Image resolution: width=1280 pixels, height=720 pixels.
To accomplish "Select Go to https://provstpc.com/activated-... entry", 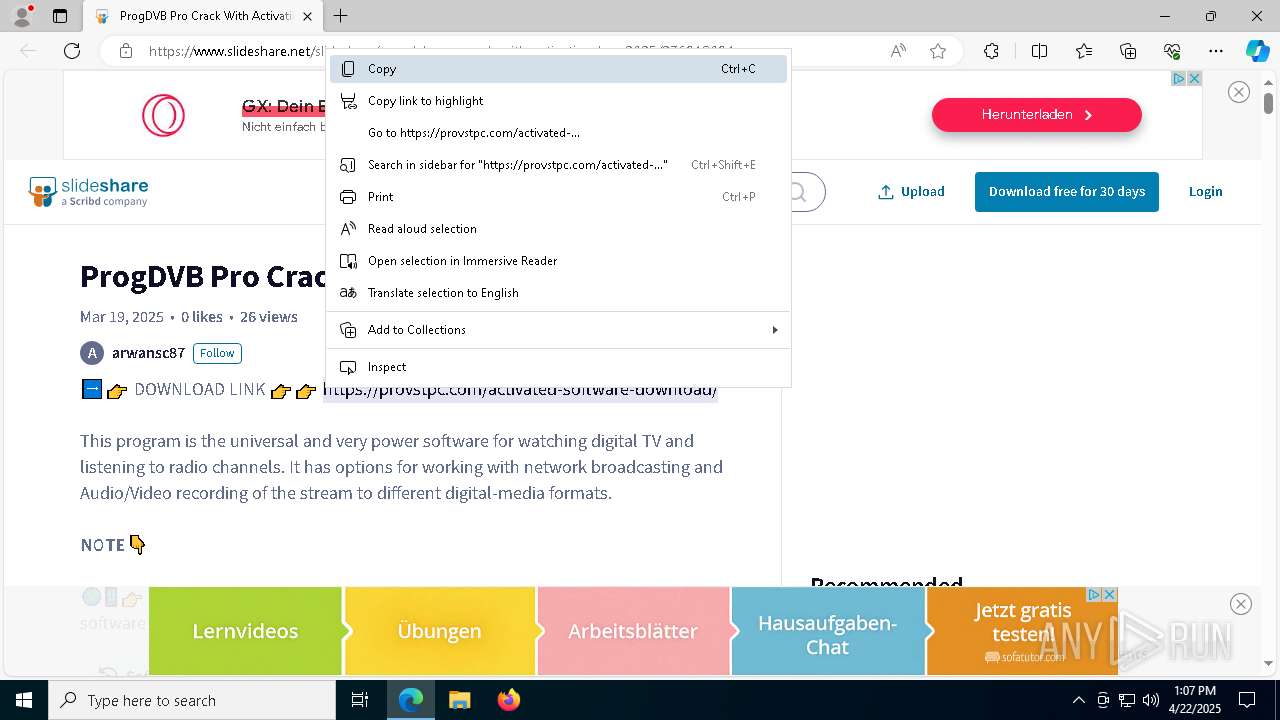I will coord(558,133).
